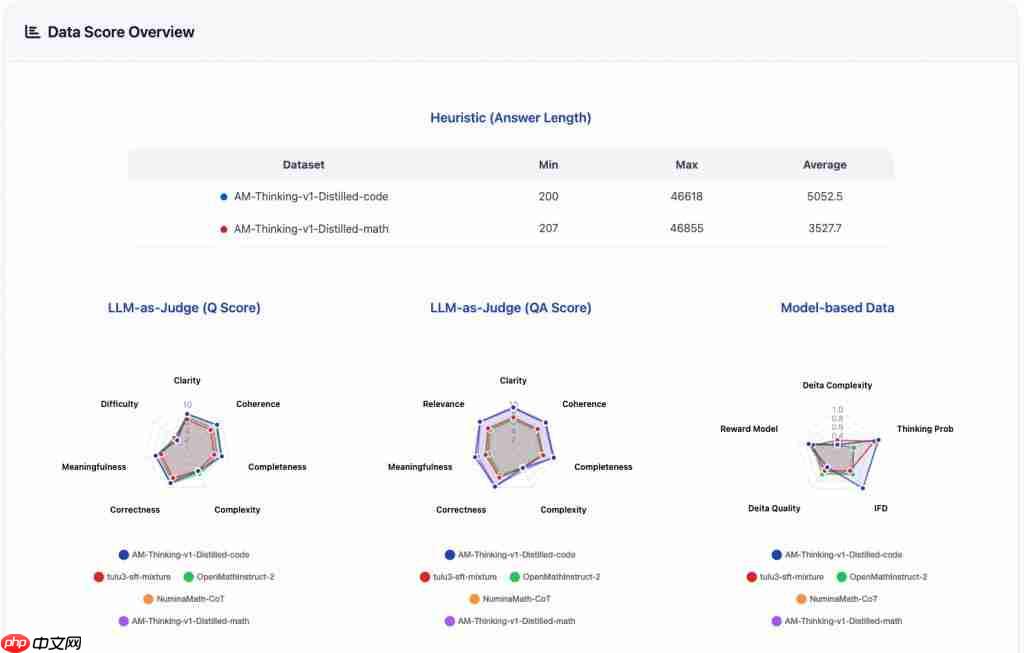Image resolution: width=1024 pixels, height=653 pixels.
Task: Toggle OpenMathInstruct-2 series in QA Score legend
Action: [560, 577]
